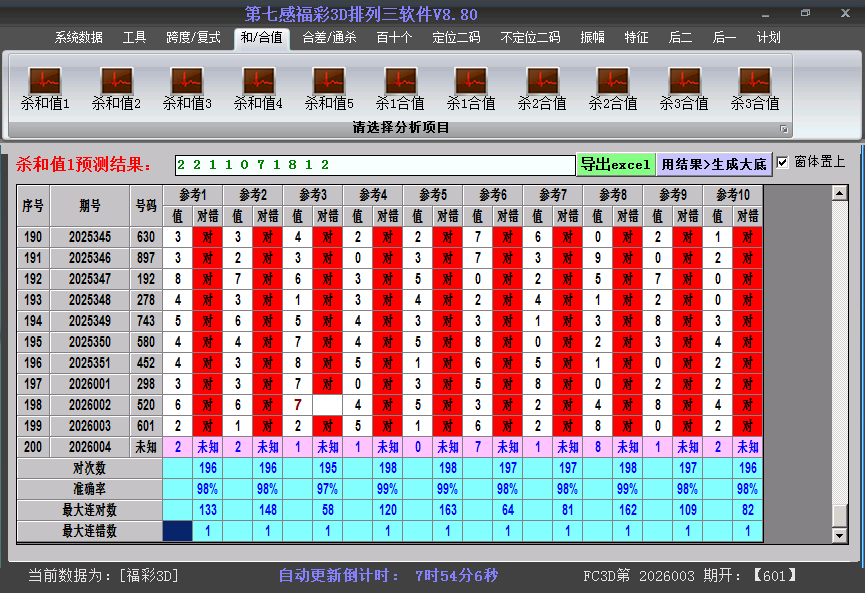Switch to the 和/合值 tab

[x=261, y=38]
